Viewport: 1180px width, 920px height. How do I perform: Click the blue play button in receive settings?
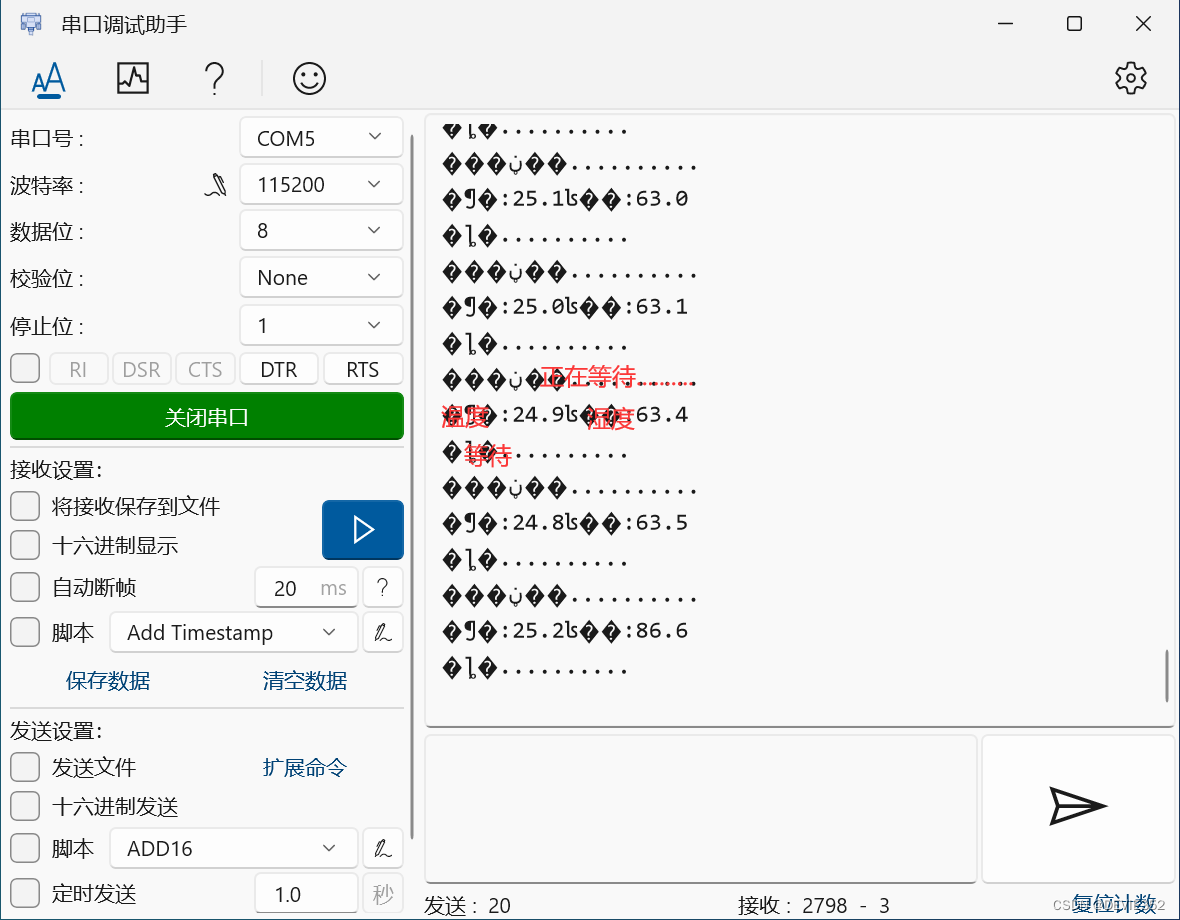[x=362, y=529]
